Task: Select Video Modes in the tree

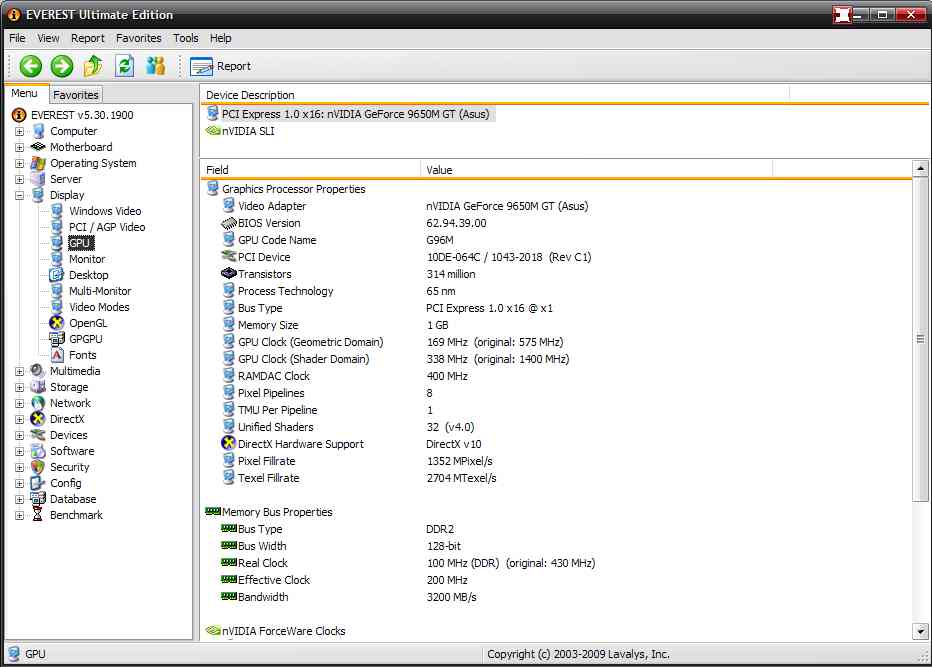Action: pos(99,307)
